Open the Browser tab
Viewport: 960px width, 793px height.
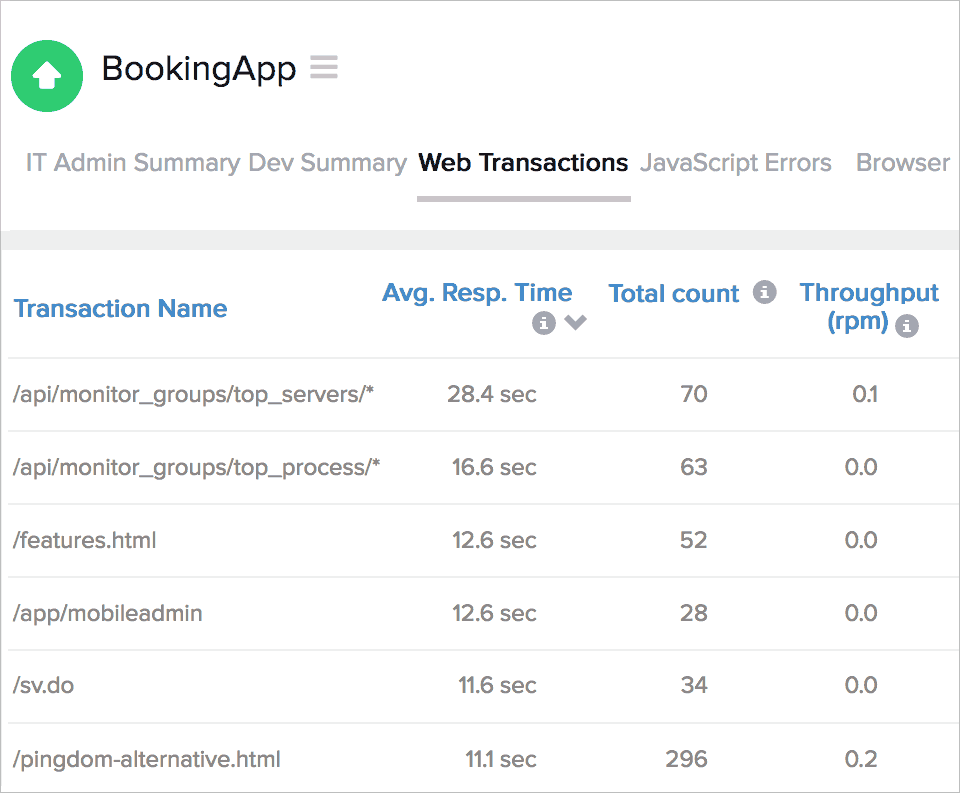pyautogui.click(x=902, y=163)
